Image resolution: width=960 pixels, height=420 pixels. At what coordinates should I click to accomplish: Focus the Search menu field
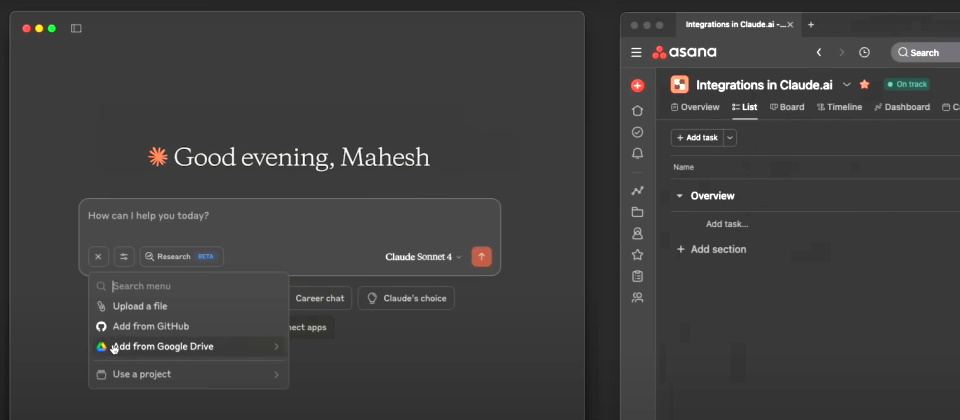tap(189, 286)
